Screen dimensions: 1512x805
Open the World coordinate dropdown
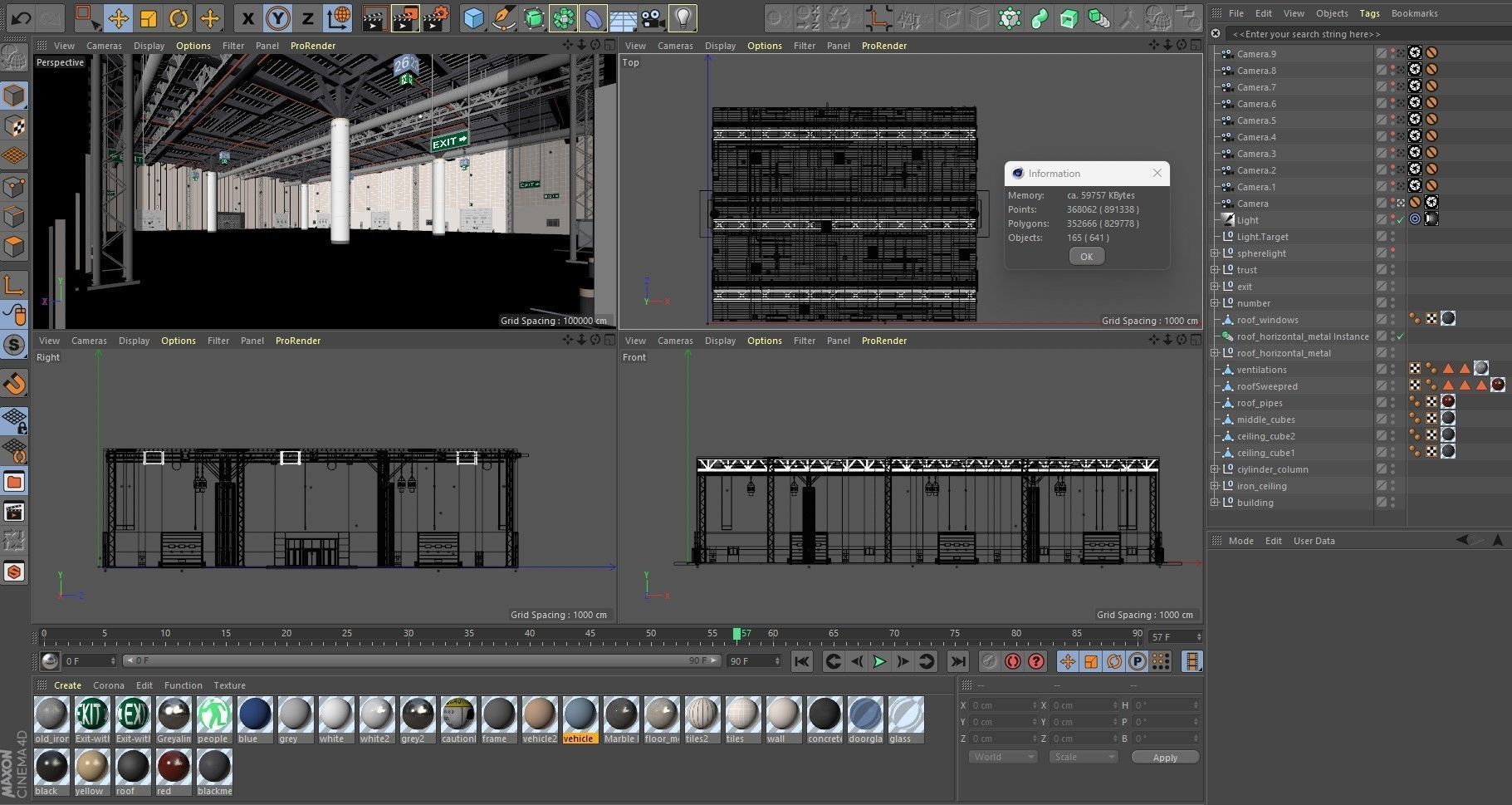click(x=1003, y=757)
